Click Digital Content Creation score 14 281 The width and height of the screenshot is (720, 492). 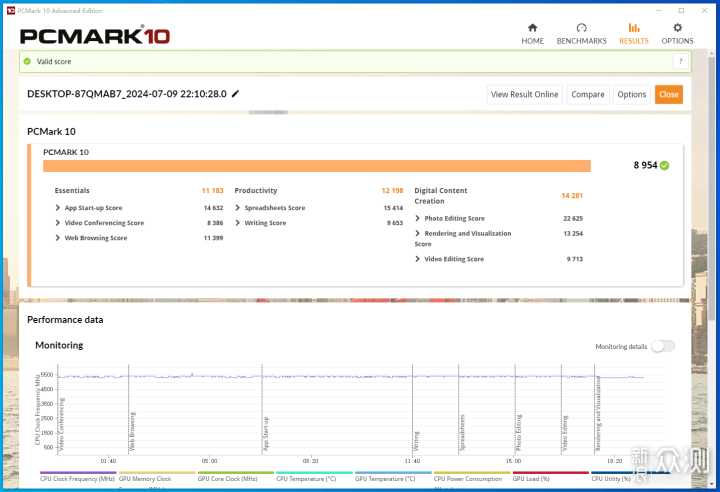pos(572,195)
